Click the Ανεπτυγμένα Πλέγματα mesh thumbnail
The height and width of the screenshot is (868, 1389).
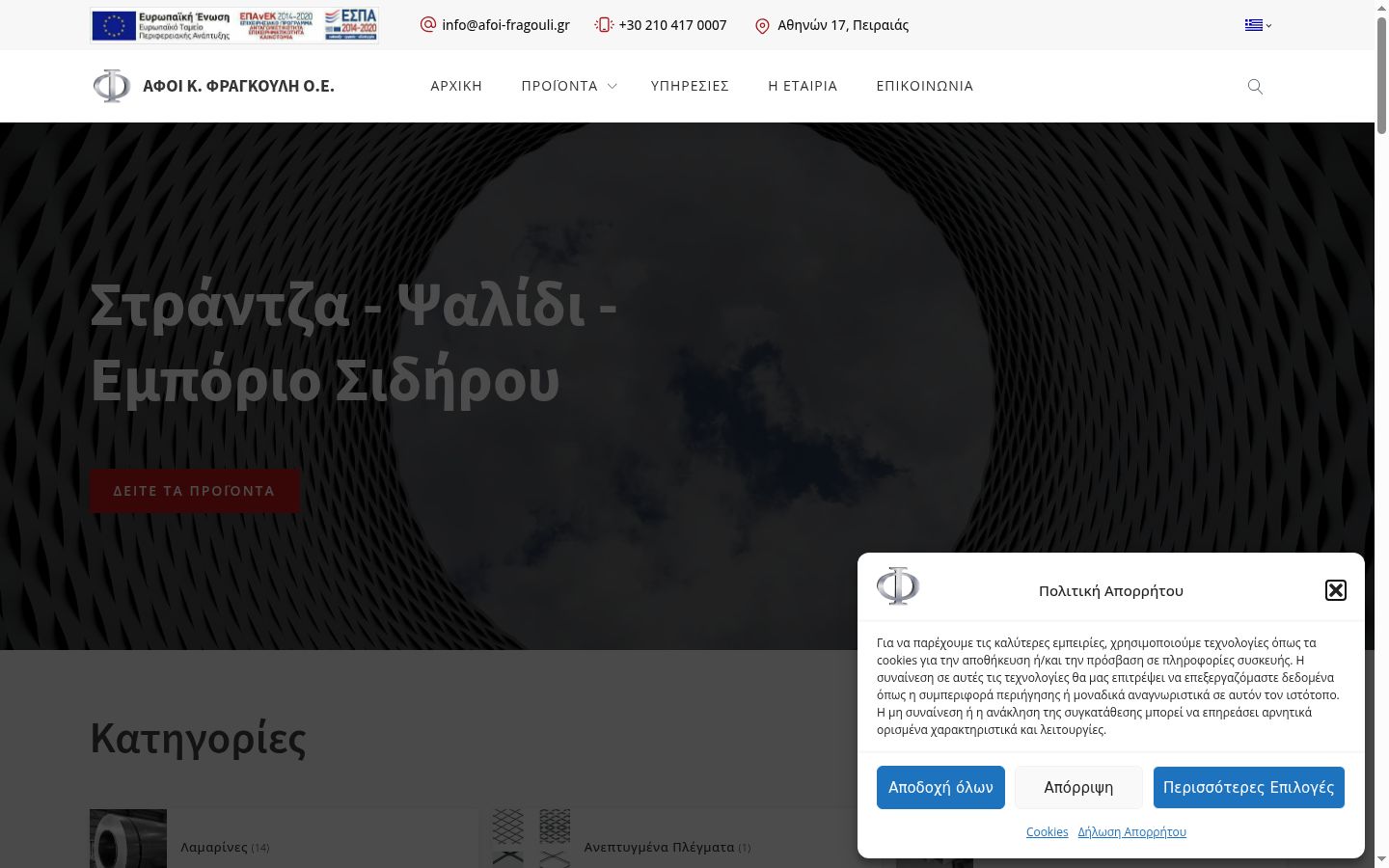531,838
